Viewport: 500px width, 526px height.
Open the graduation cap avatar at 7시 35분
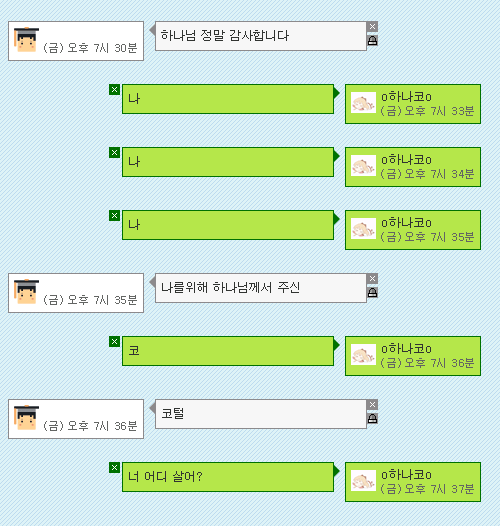(26, 291)
